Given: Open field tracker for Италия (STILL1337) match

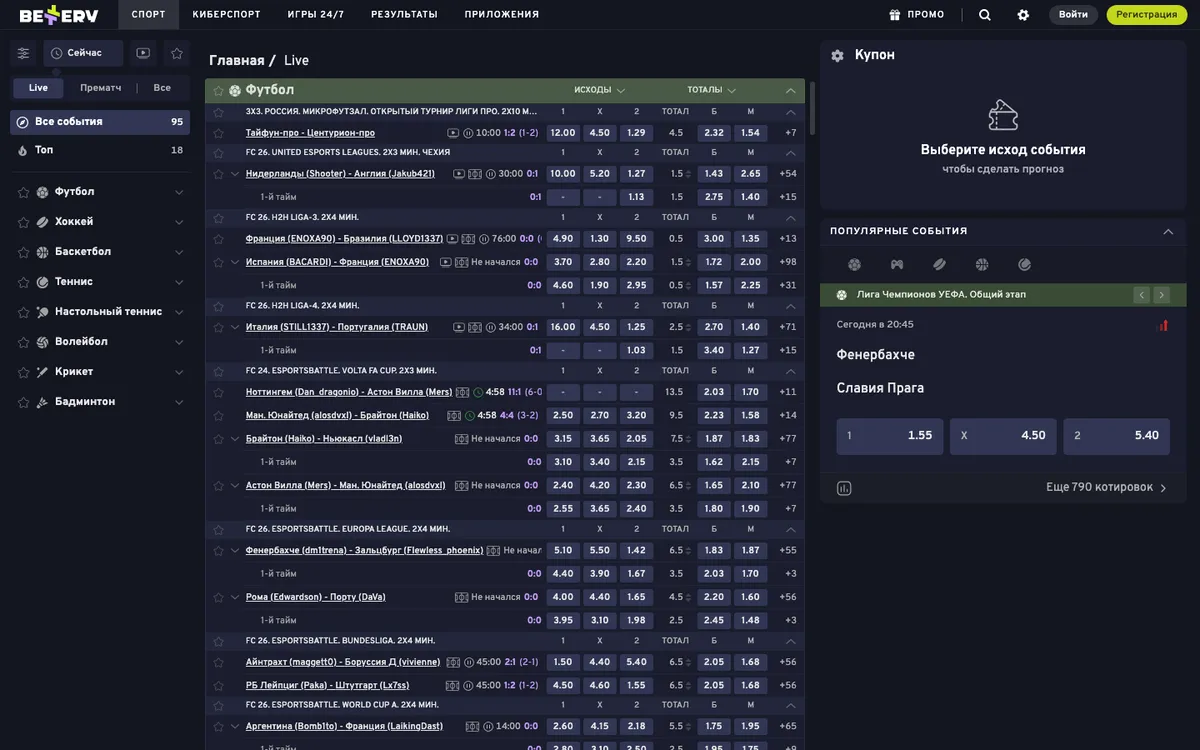Looking at the screenshot, I should pyautogui.click(x=475, y=327).
